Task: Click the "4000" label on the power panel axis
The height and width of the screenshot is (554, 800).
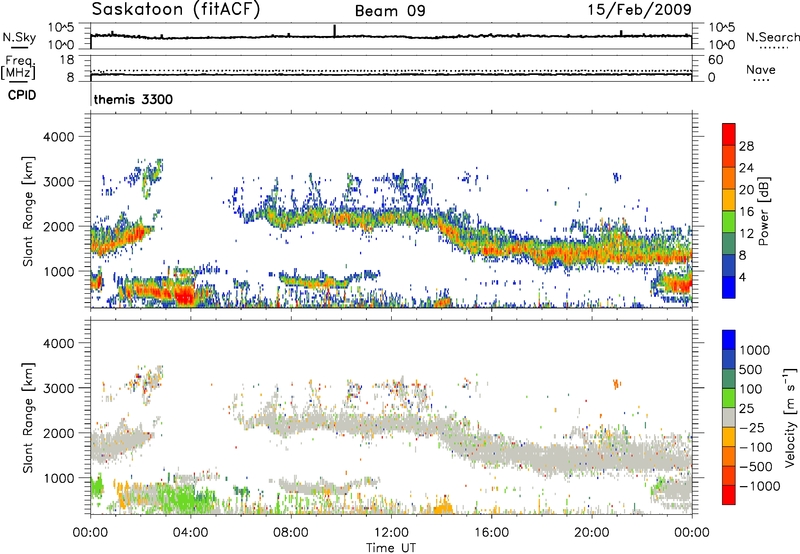Action: pyautogui.click(x=58, y=137)
